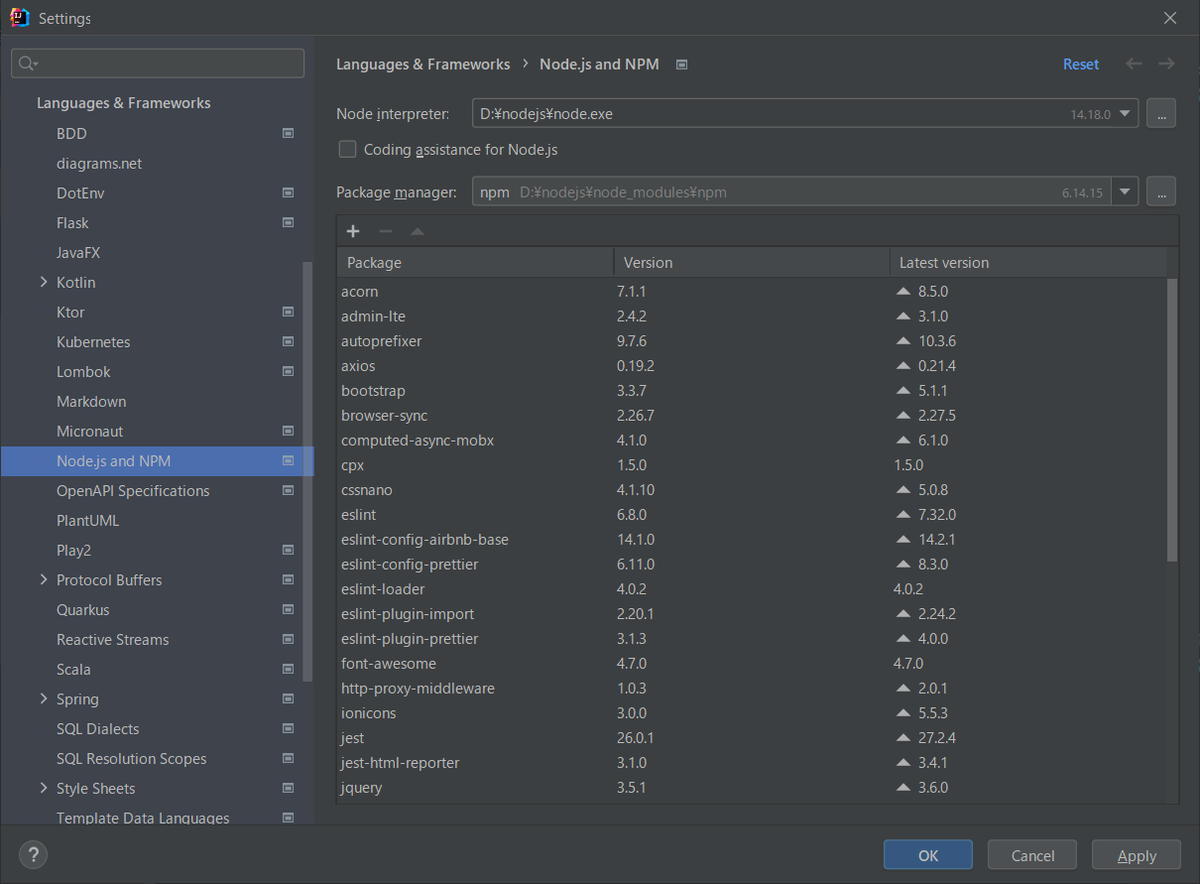Select the cssnano package row

tap(752, 490)
